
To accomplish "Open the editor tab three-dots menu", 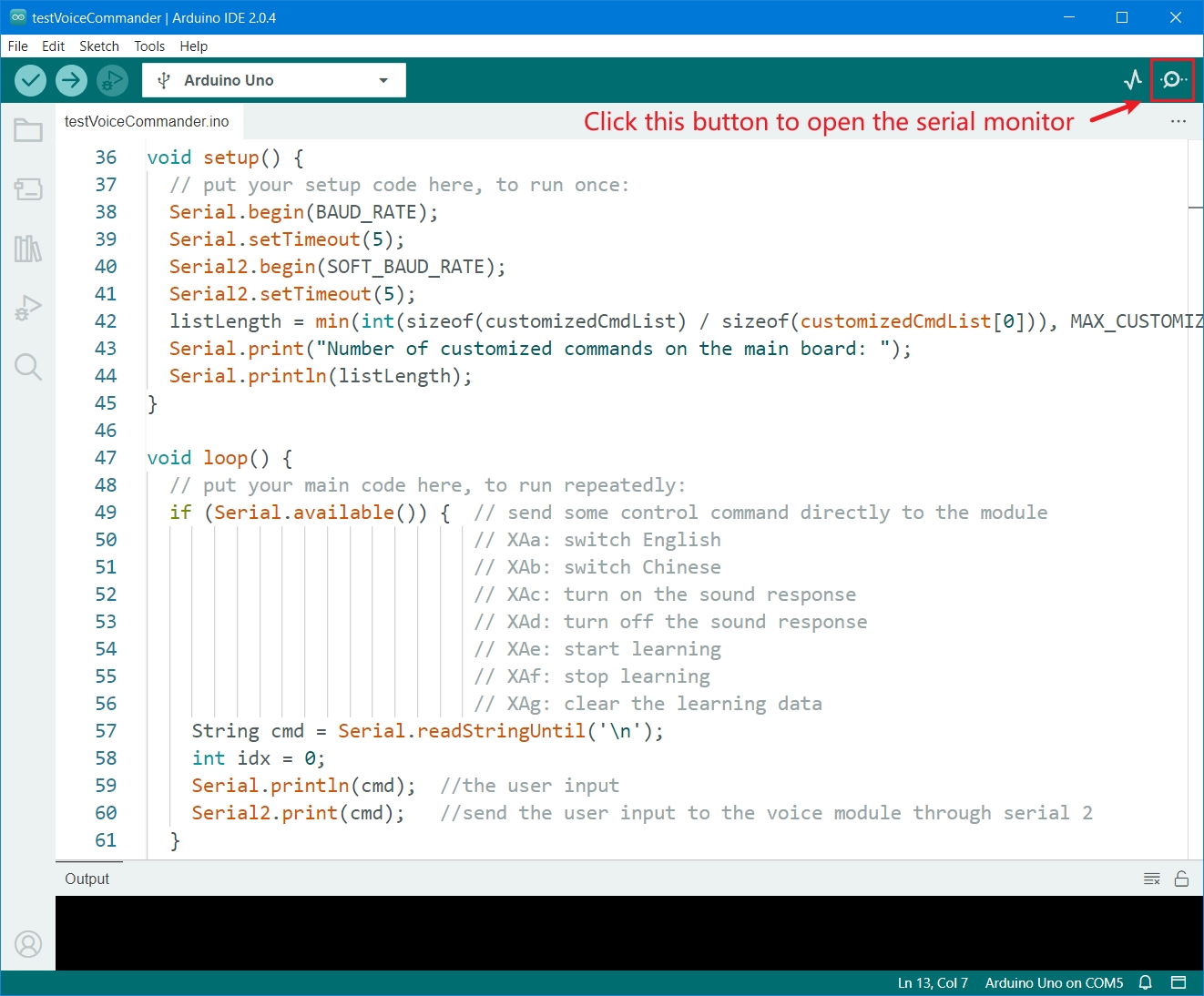I will pos(1178,121).
